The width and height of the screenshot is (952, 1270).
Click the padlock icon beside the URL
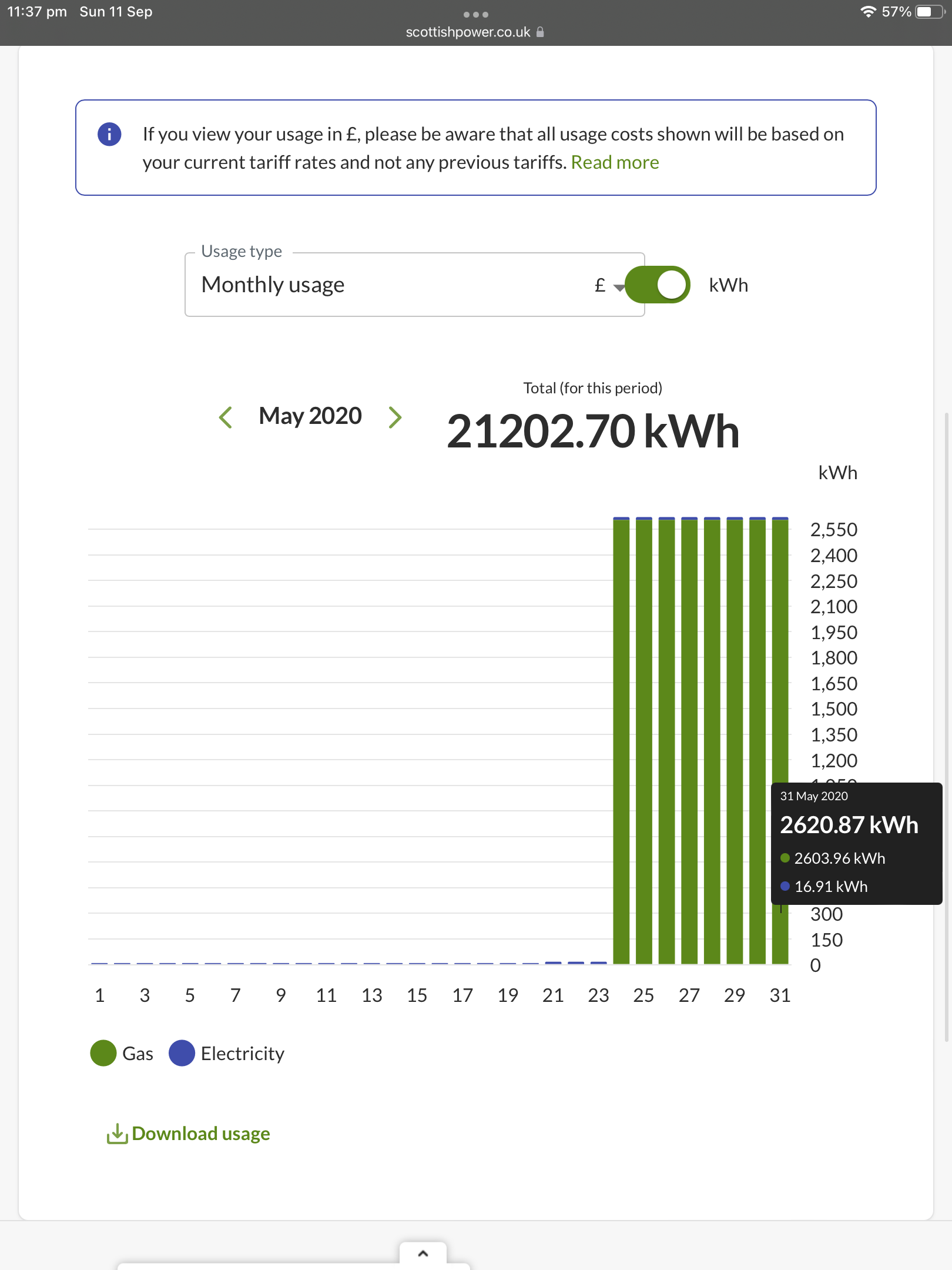540,32
